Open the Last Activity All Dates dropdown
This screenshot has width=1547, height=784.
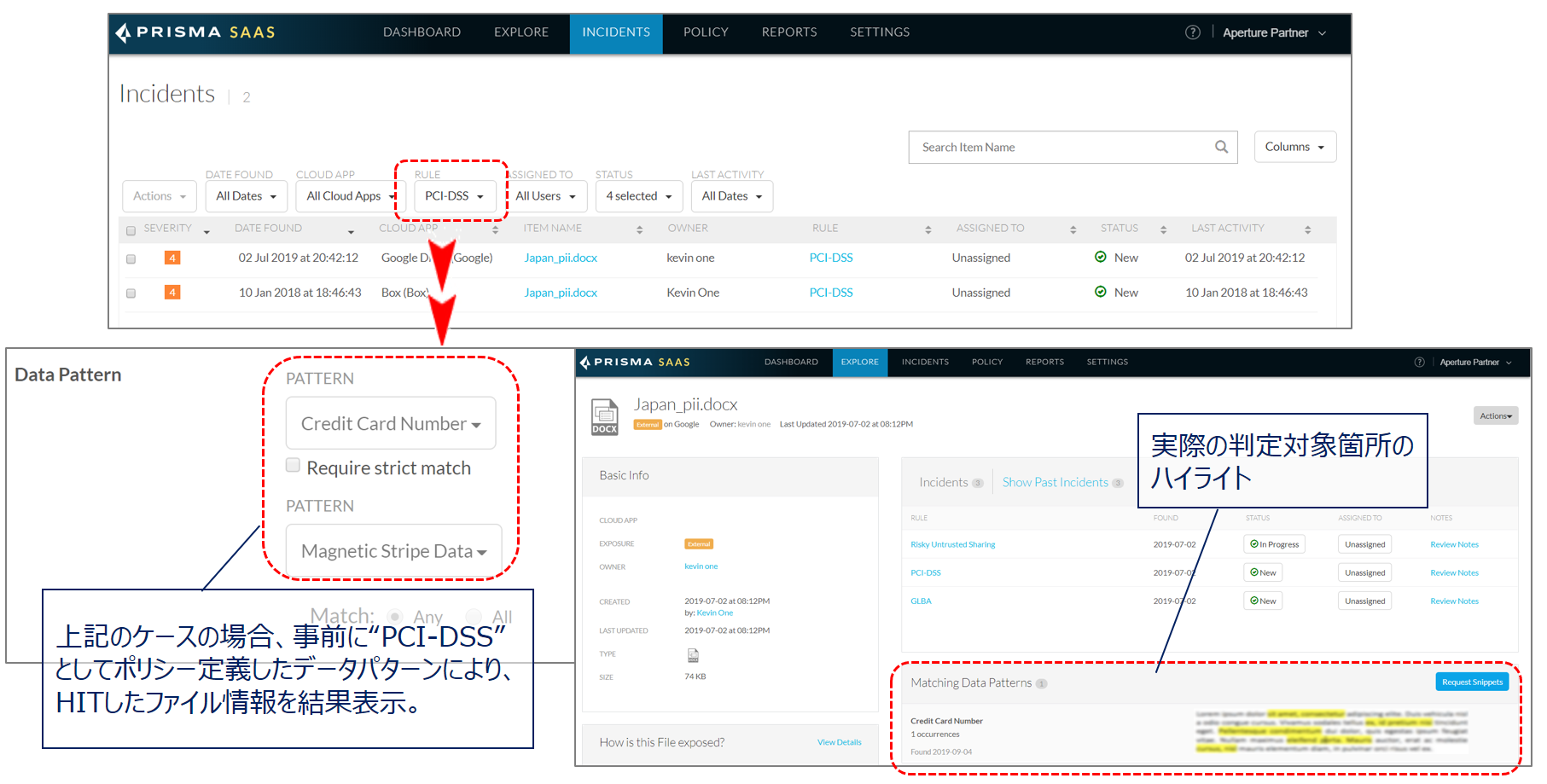click(x=732, y=196)
